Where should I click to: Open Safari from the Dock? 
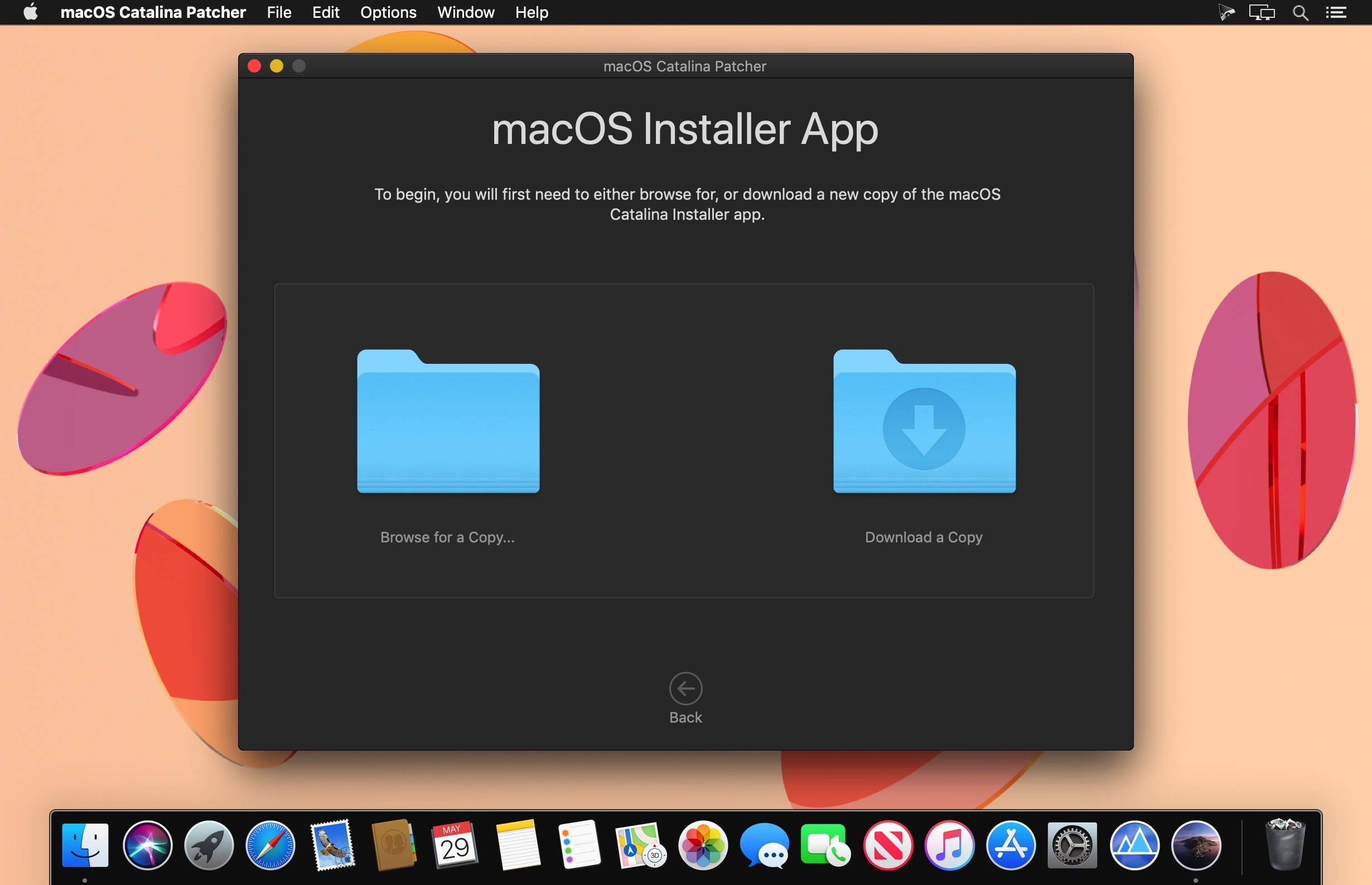point(270,845)
